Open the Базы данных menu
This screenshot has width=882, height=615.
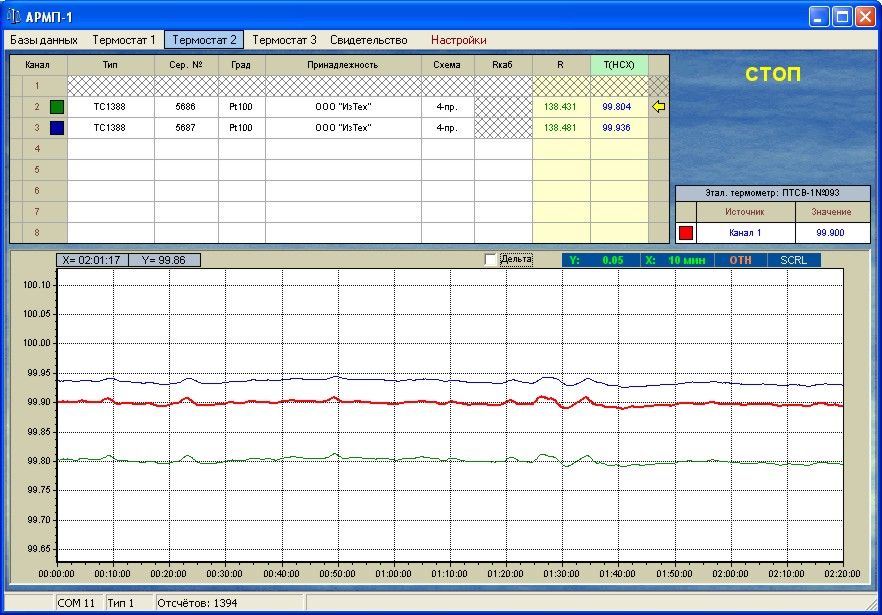pyautogui.click(x=44, y=40)
